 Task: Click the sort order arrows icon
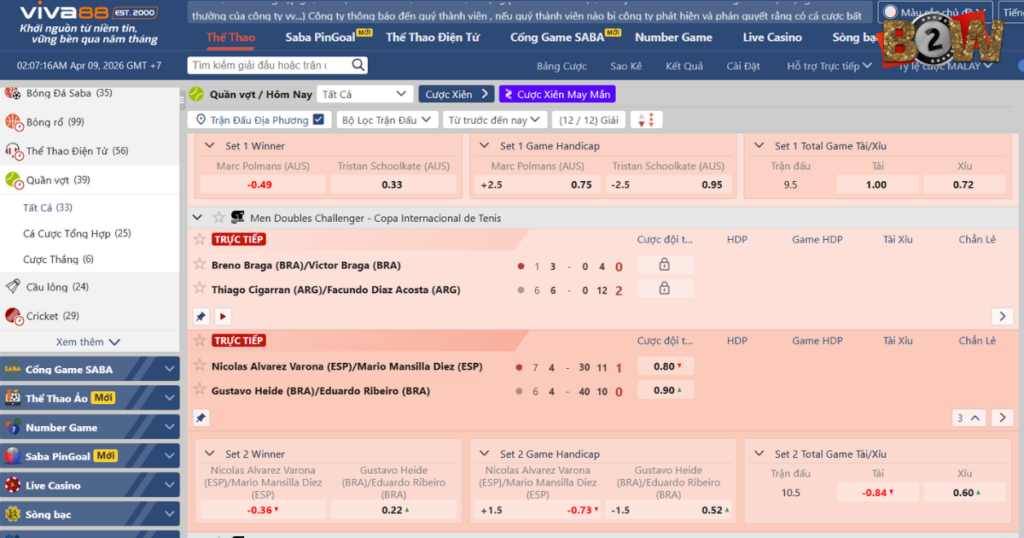[646, 120]
